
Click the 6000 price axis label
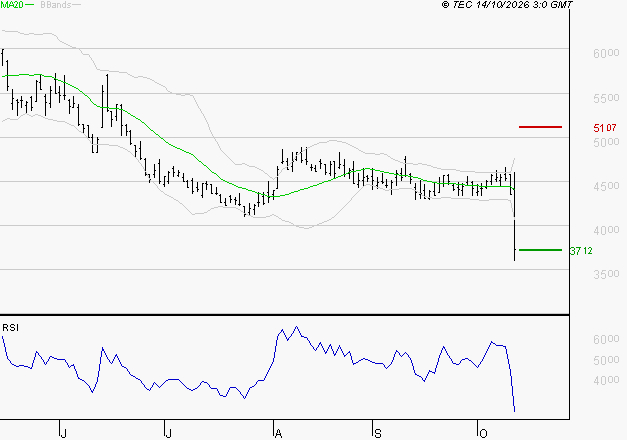click(x=606, y=53)
